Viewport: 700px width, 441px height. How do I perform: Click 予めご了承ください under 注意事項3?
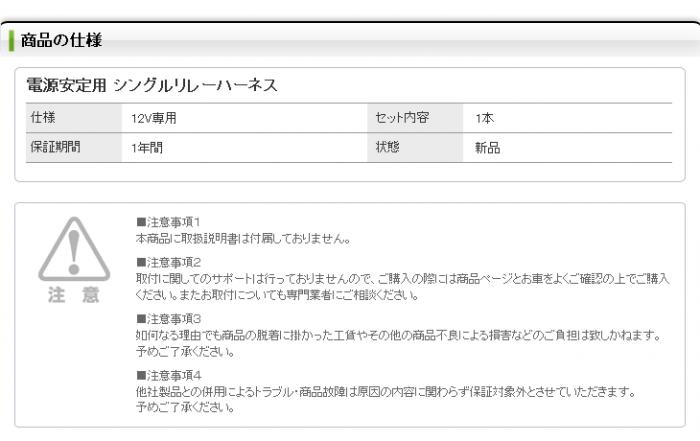pos(185,352)
